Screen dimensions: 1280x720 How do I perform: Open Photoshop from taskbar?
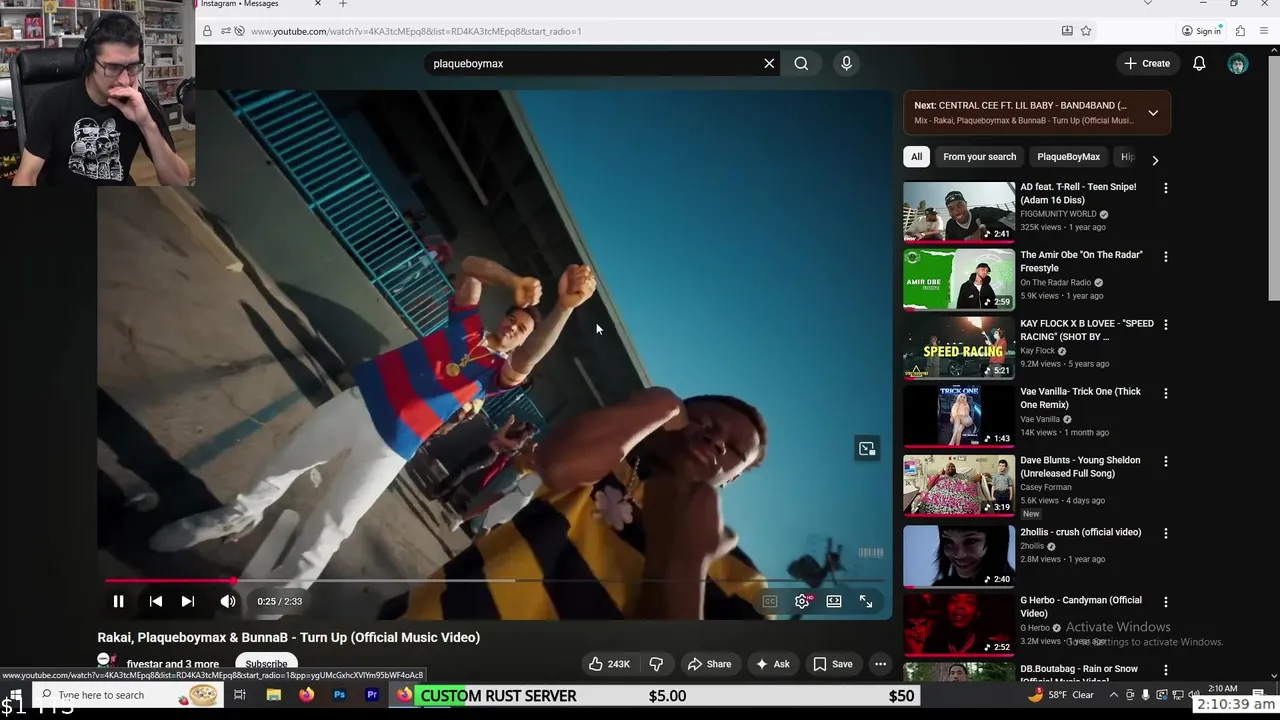tap(339, 695)
